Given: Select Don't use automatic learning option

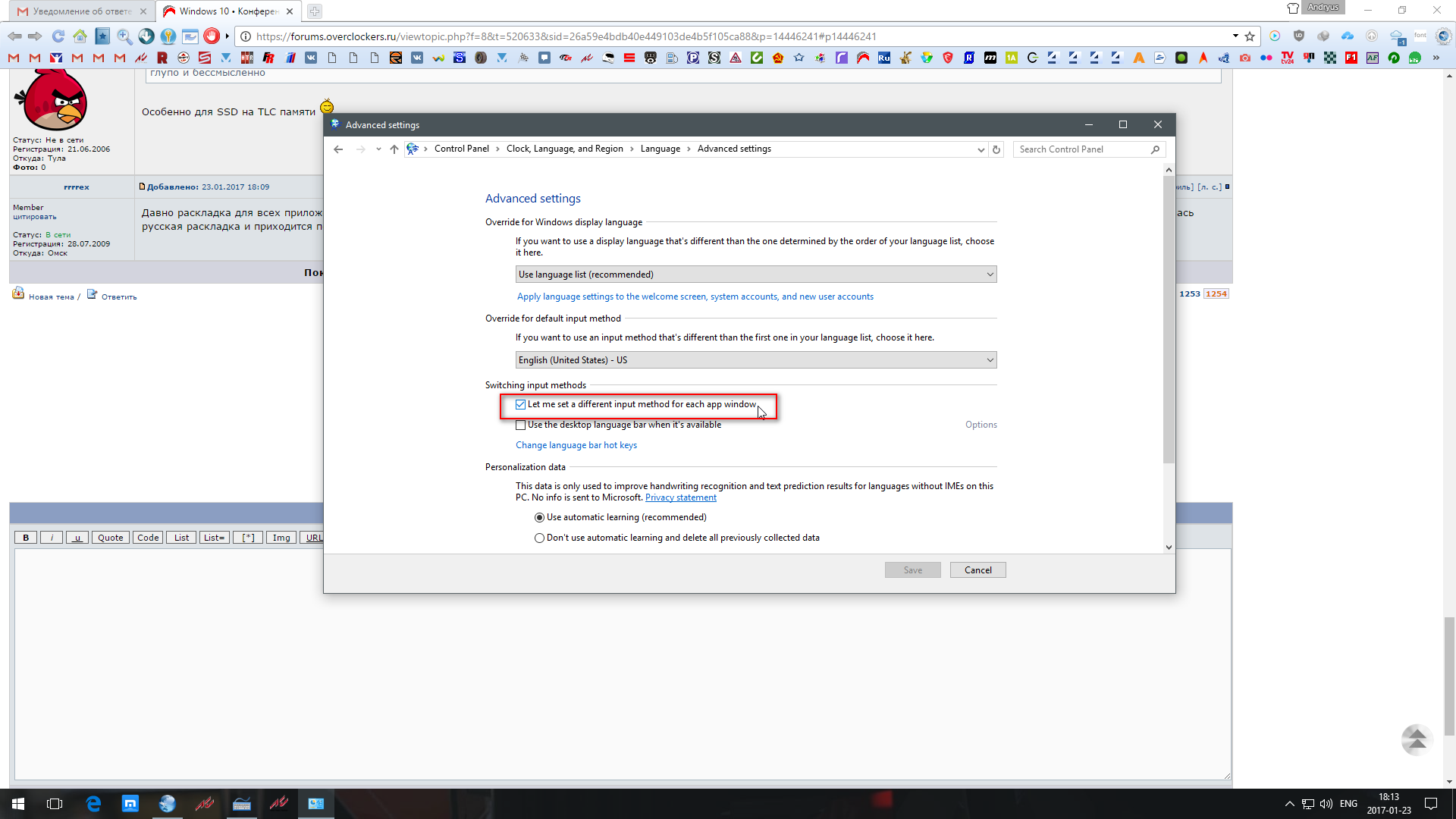Looking at the screenshot, I should tap(539, 538).
